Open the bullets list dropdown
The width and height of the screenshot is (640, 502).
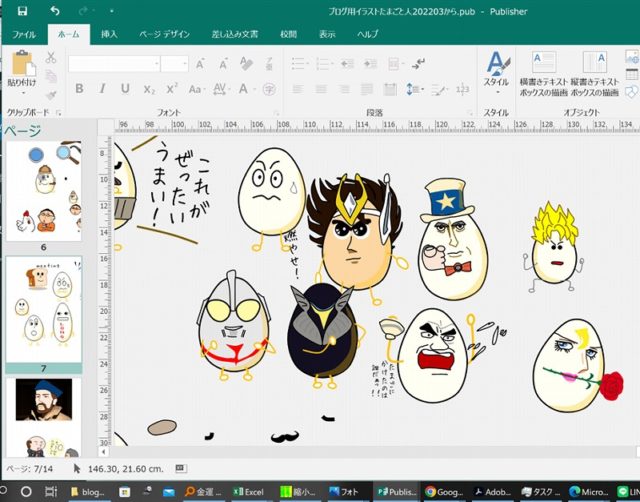[x=299, y=64]
